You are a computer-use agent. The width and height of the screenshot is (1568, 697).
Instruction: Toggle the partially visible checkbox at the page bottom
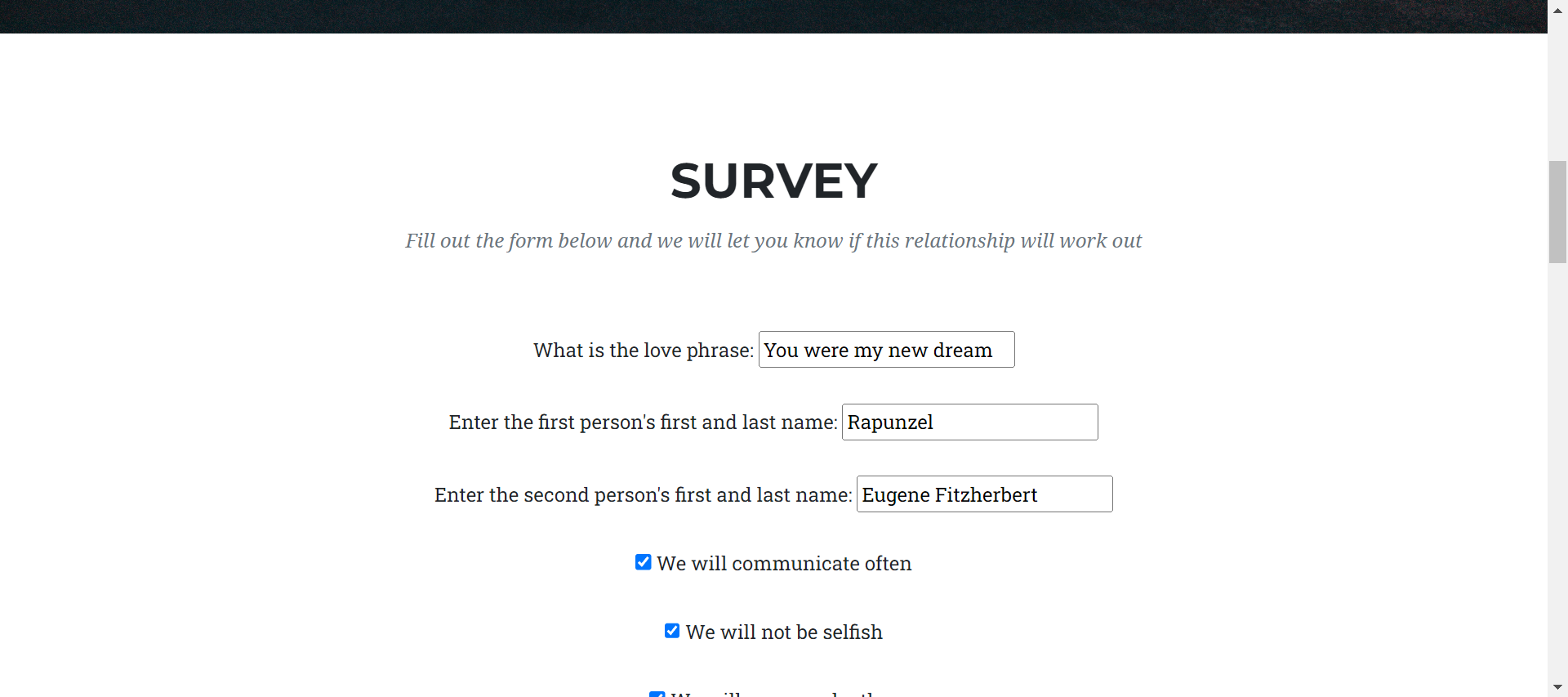pos(657,695)
